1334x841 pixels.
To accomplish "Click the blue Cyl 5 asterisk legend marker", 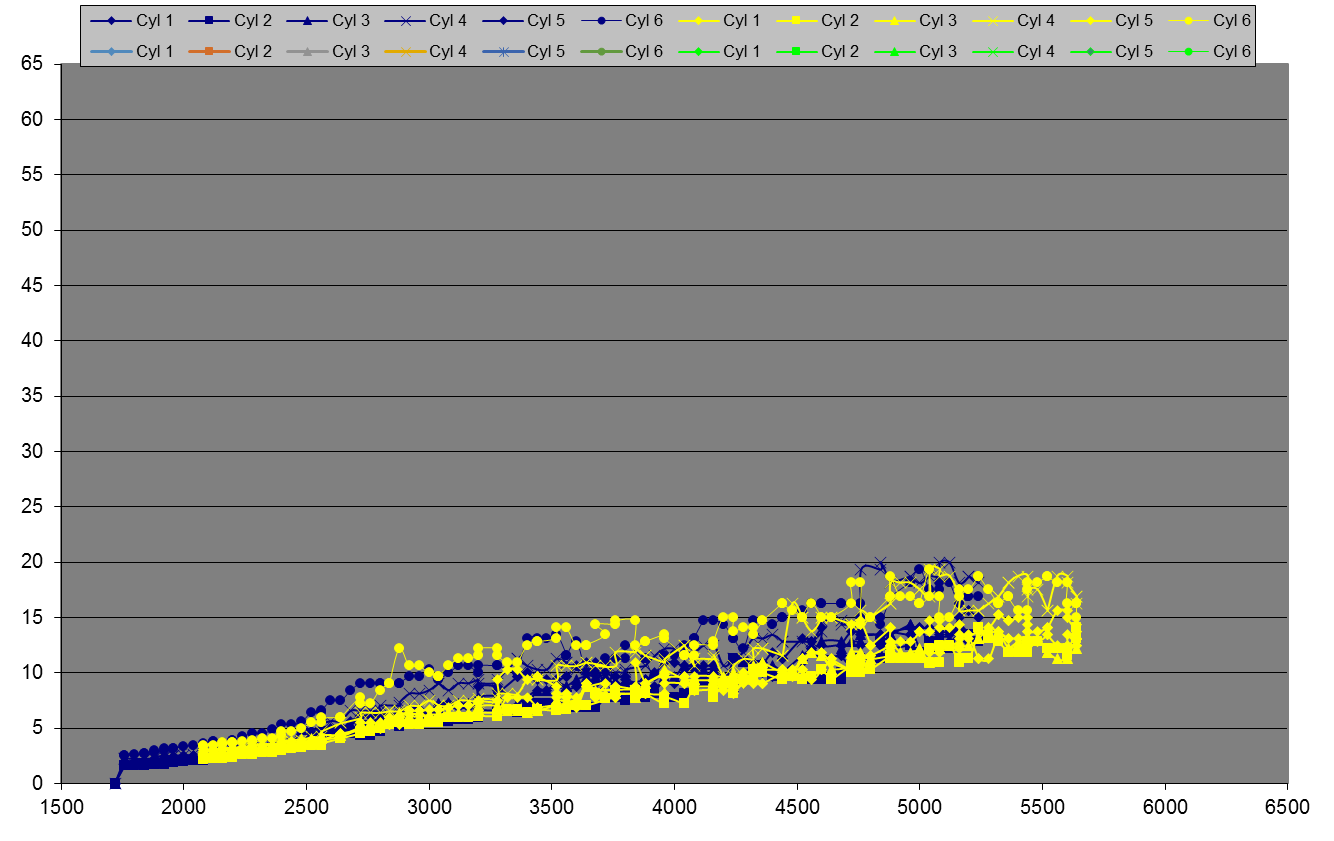I will click(x=503, y=51).
